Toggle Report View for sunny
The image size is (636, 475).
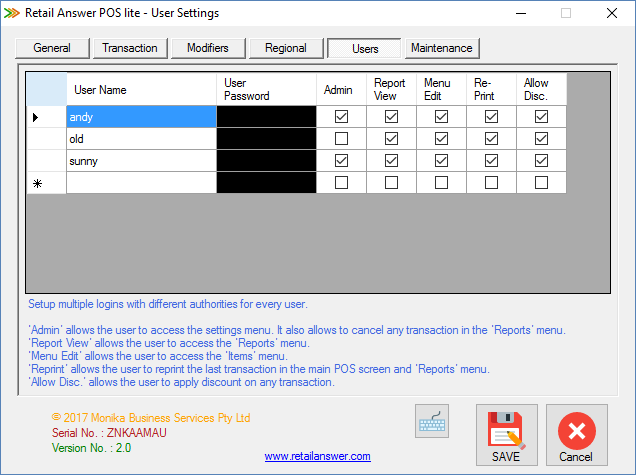pos(391,161)
